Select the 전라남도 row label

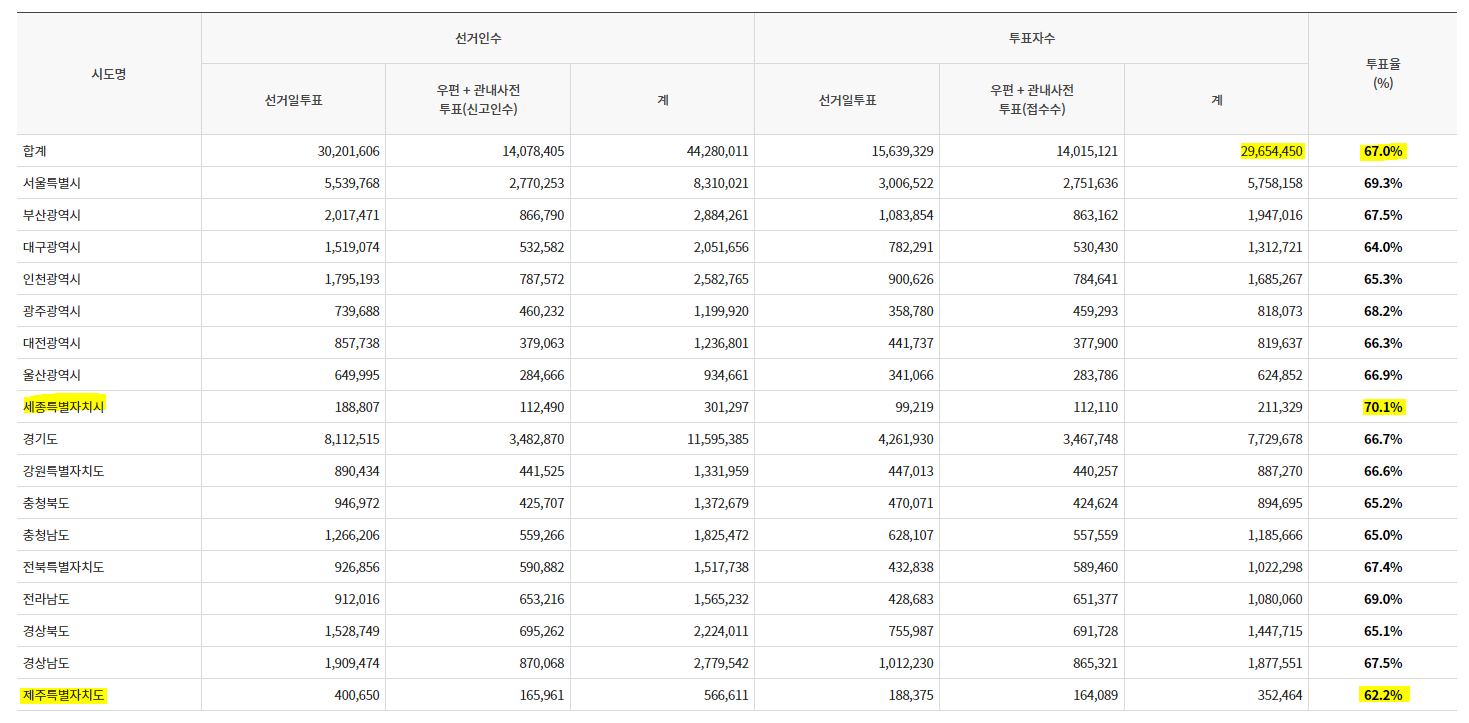pyautogui.click(x=47, y=599)
